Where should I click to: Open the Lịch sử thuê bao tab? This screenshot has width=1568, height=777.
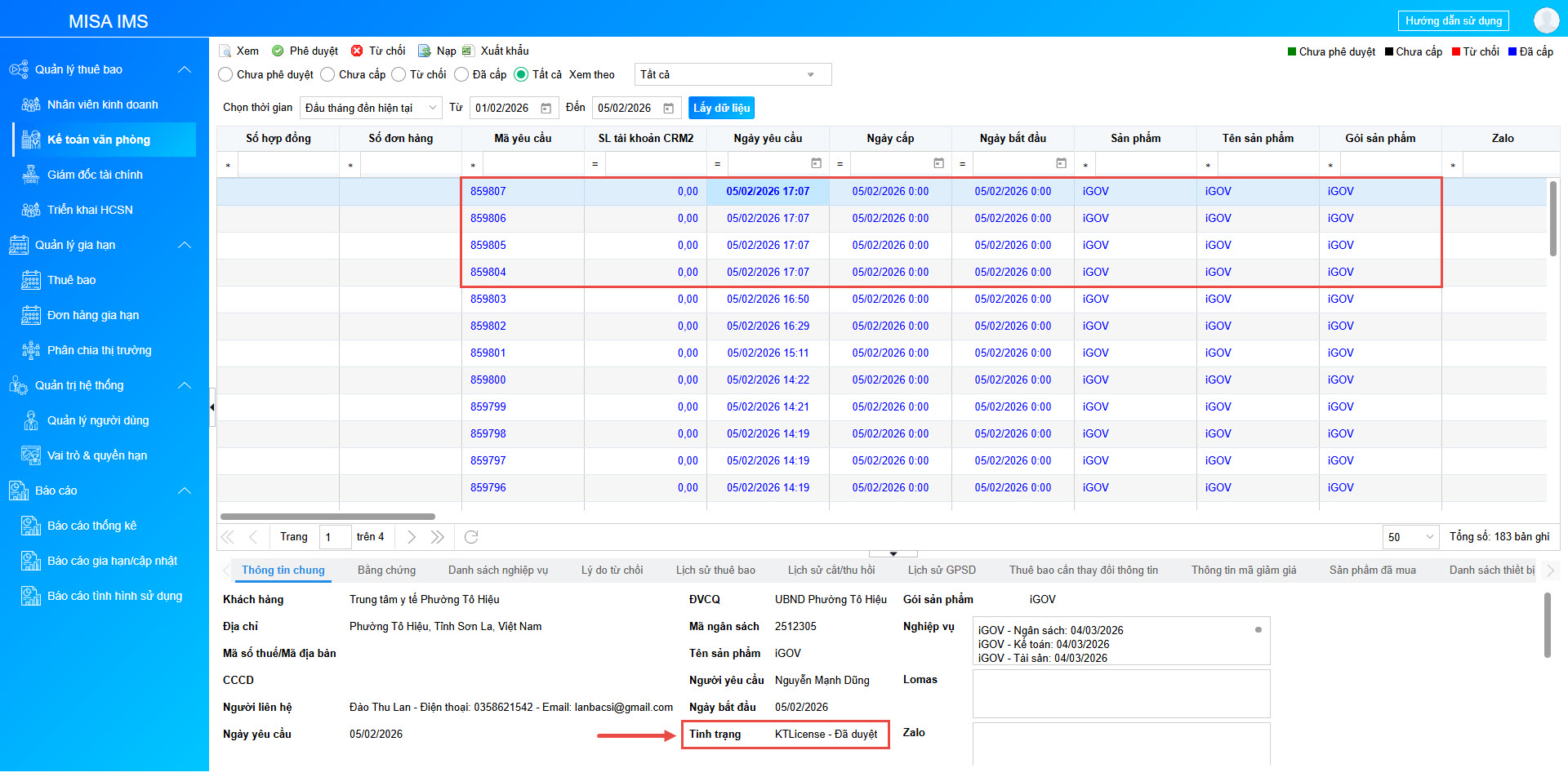715,570
